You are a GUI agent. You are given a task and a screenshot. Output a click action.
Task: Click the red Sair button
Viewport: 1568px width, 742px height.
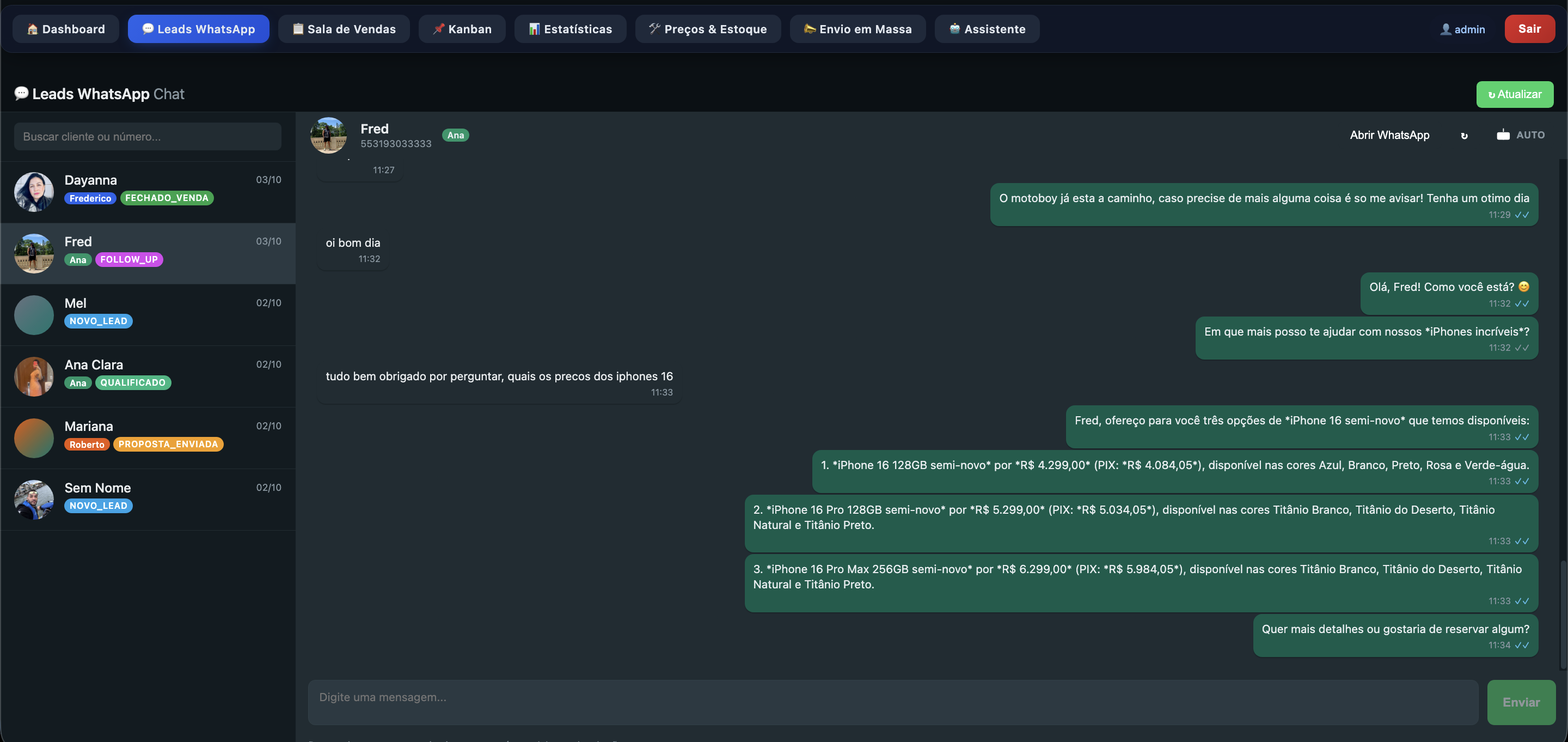tap(1529, 29)
